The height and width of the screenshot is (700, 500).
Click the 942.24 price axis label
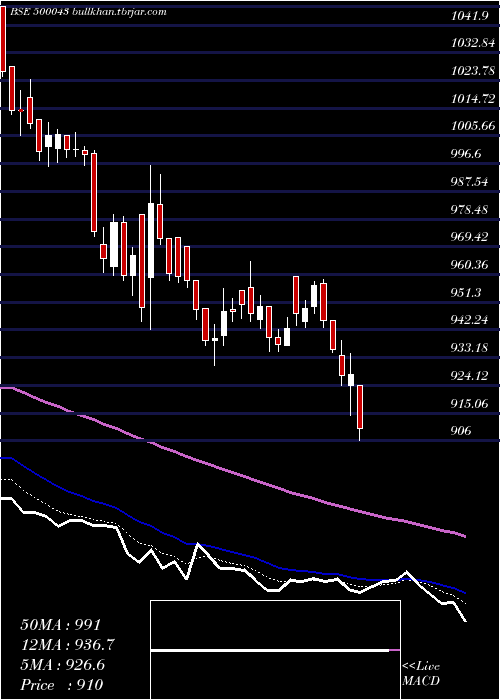(x=470, y=320)
